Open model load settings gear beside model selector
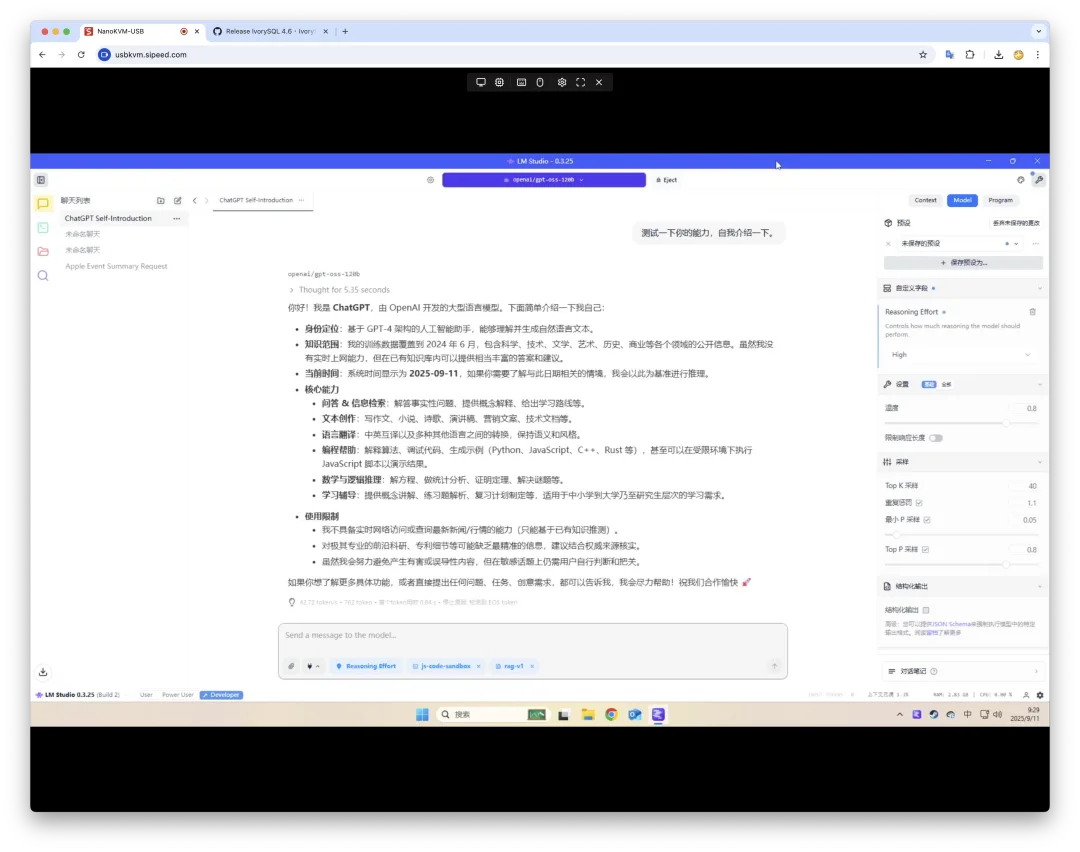1080x852 pixels. click(430, 180)
